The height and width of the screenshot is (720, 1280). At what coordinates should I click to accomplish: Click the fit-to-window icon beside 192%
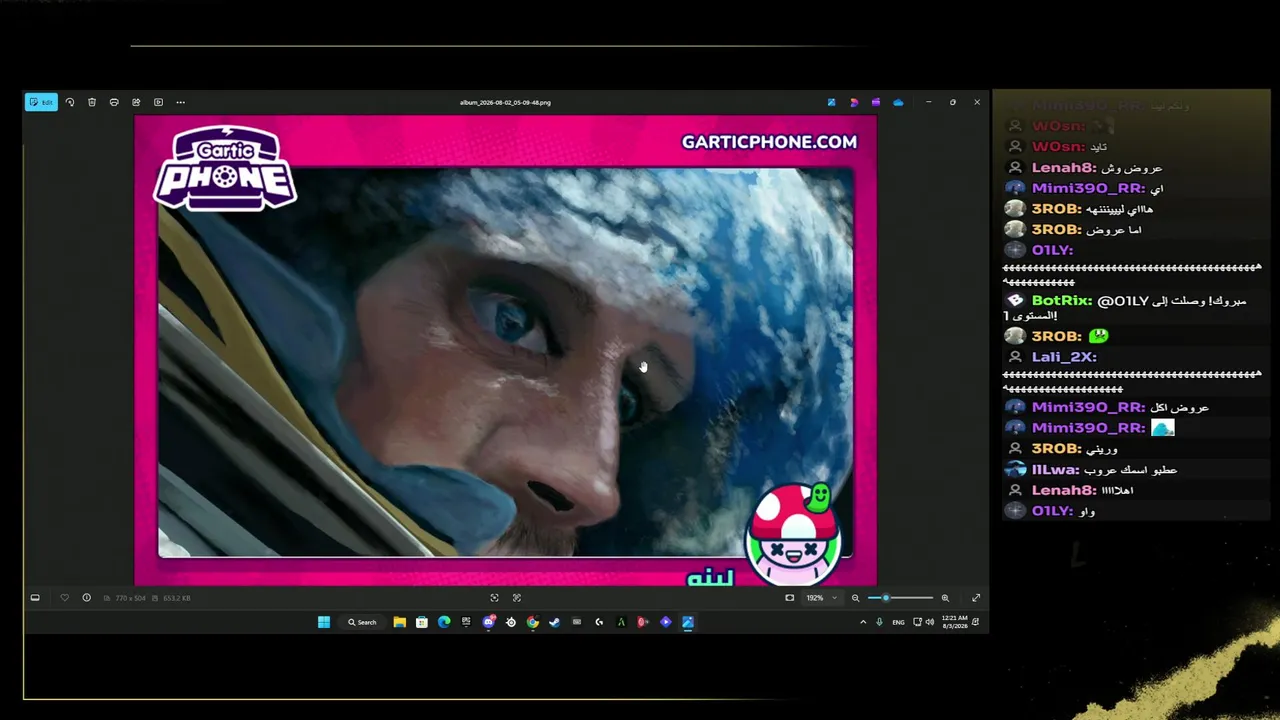pyautogui.click(x=790, y=598)
